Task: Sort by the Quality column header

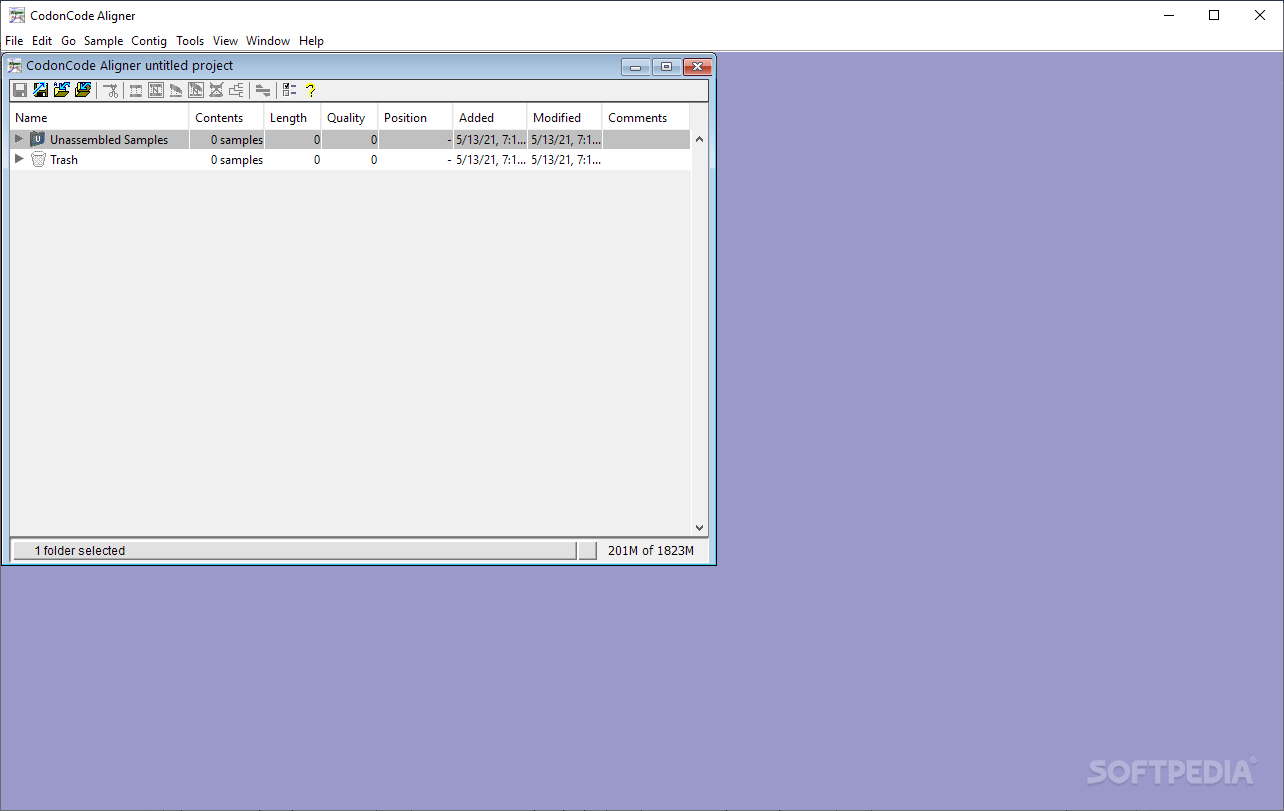Action: pyautogui.click(x=349, y=117)
